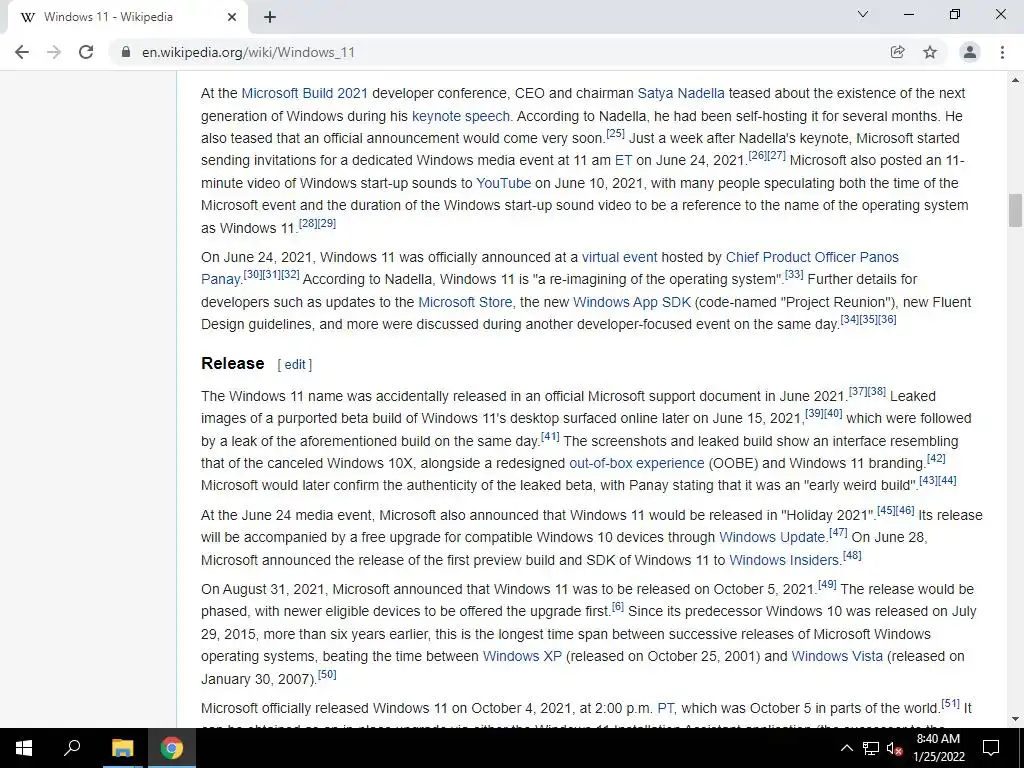The height and width of the screenshot is (768, 1024).
Task: Open tab search chevron
Action: (x=863, y=14)
